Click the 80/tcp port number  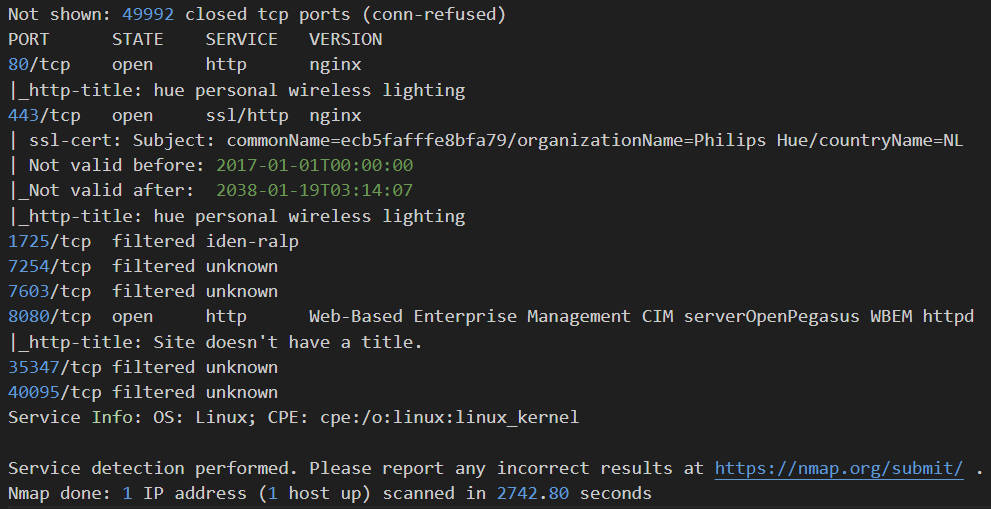coord(18,64)
